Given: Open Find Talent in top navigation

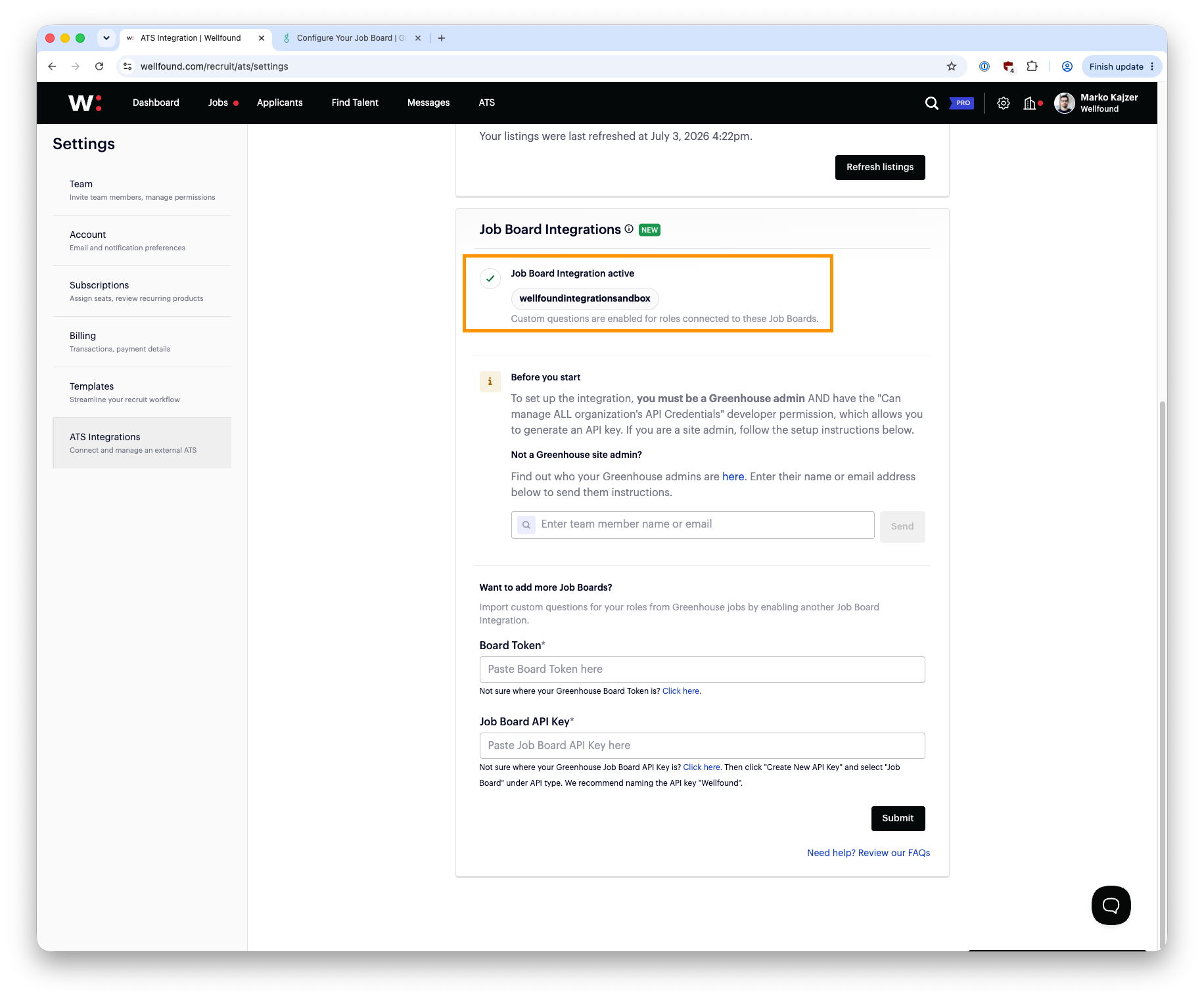Looking at the screenshot, I should tap(355, 102).
